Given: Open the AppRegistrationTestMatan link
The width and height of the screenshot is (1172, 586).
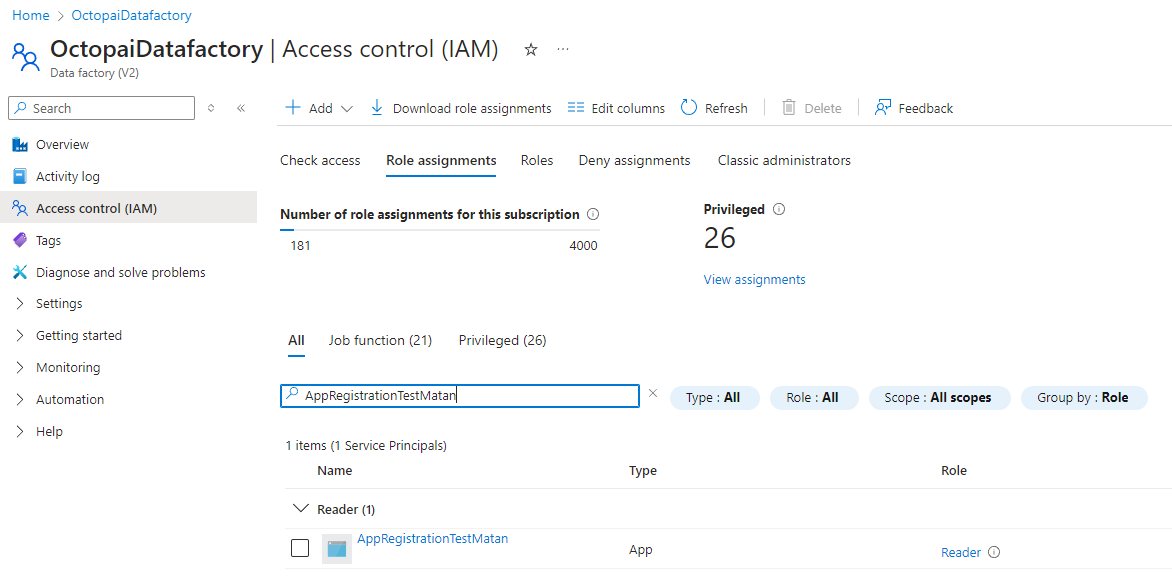Looking at the screenshot, I should pos(432,539).
